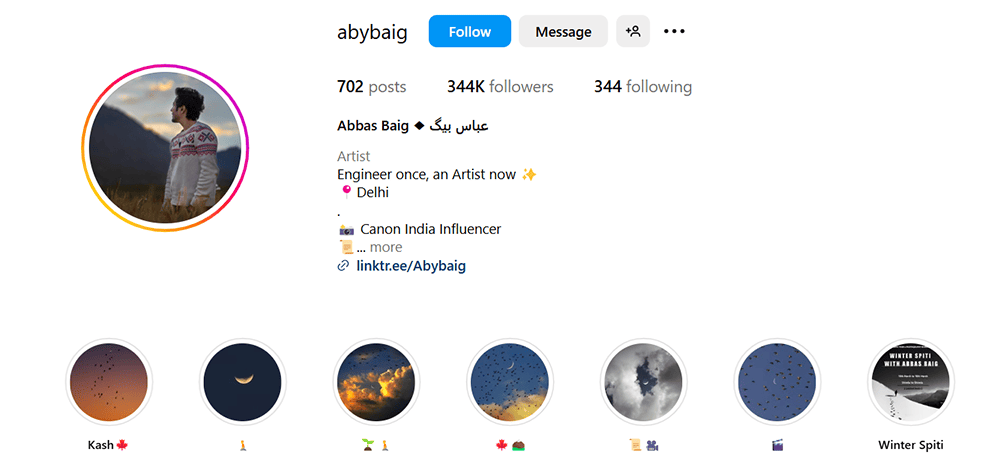The height and width of the screenshot is (468, 1000).
Task: Click the Winter Spiti highlight label
Action: (911, 445)
